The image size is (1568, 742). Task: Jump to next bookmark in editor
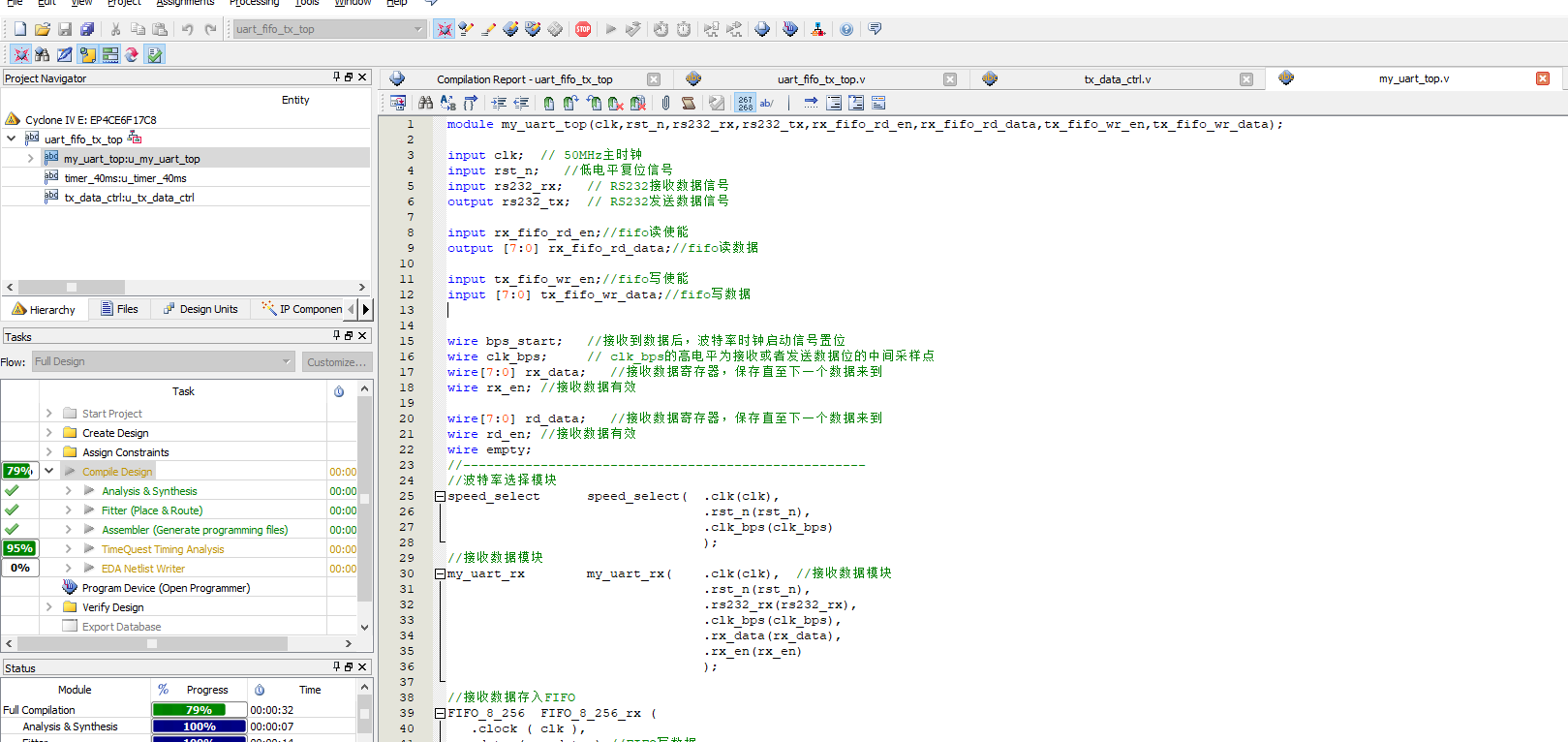pos(570,103)
